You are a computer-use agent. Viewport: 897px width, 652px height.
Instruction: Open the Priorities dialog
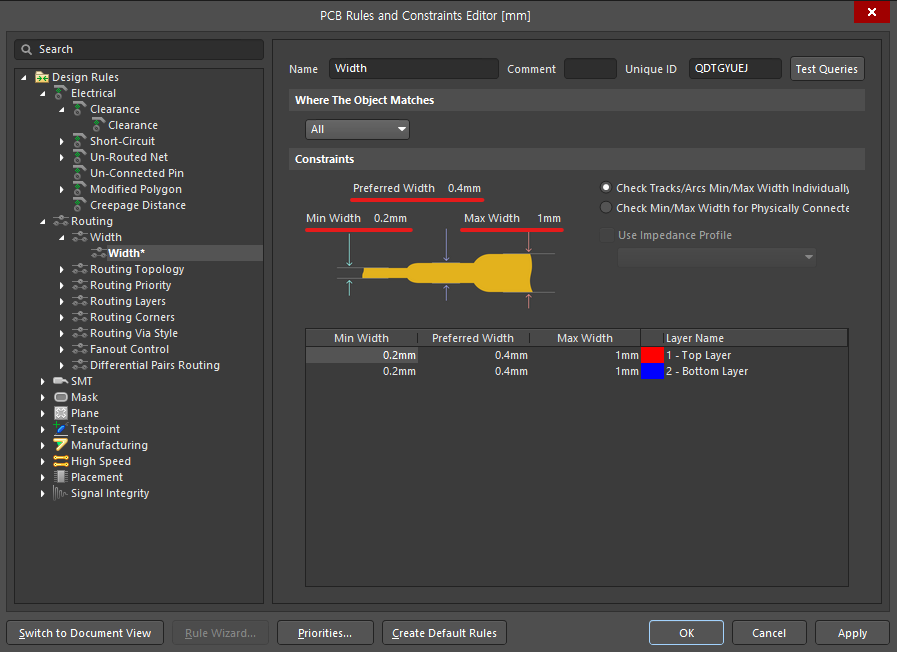coord(325,633)
